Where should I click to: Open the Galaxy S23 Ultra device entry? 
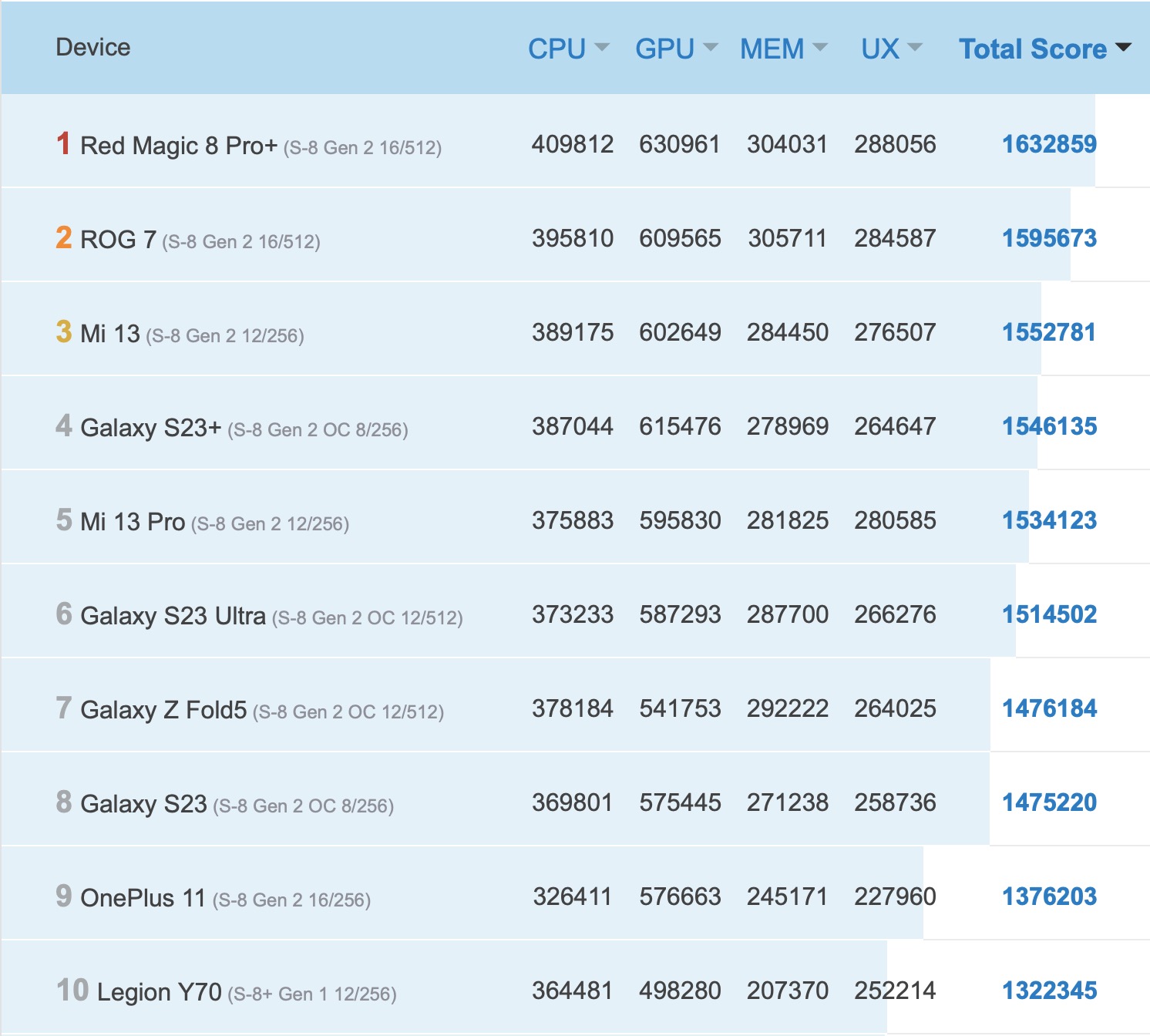pos(173,615)
